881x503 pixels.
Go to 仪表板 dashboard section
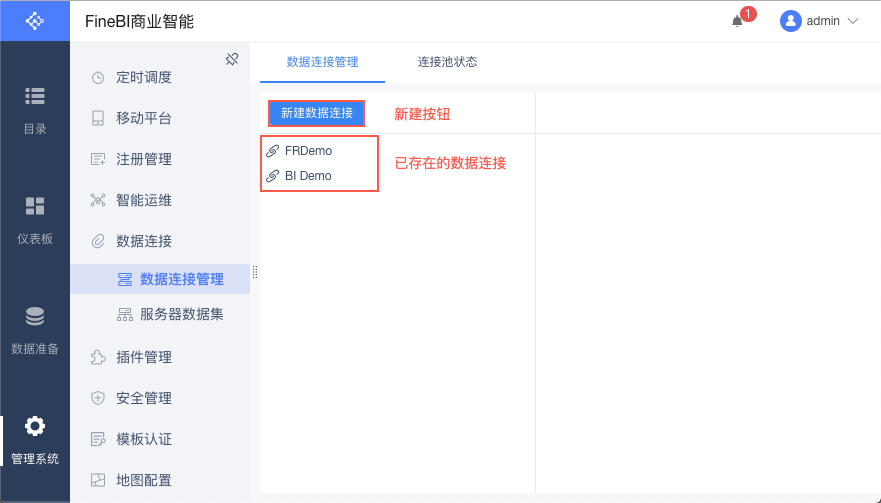point(35,218)
